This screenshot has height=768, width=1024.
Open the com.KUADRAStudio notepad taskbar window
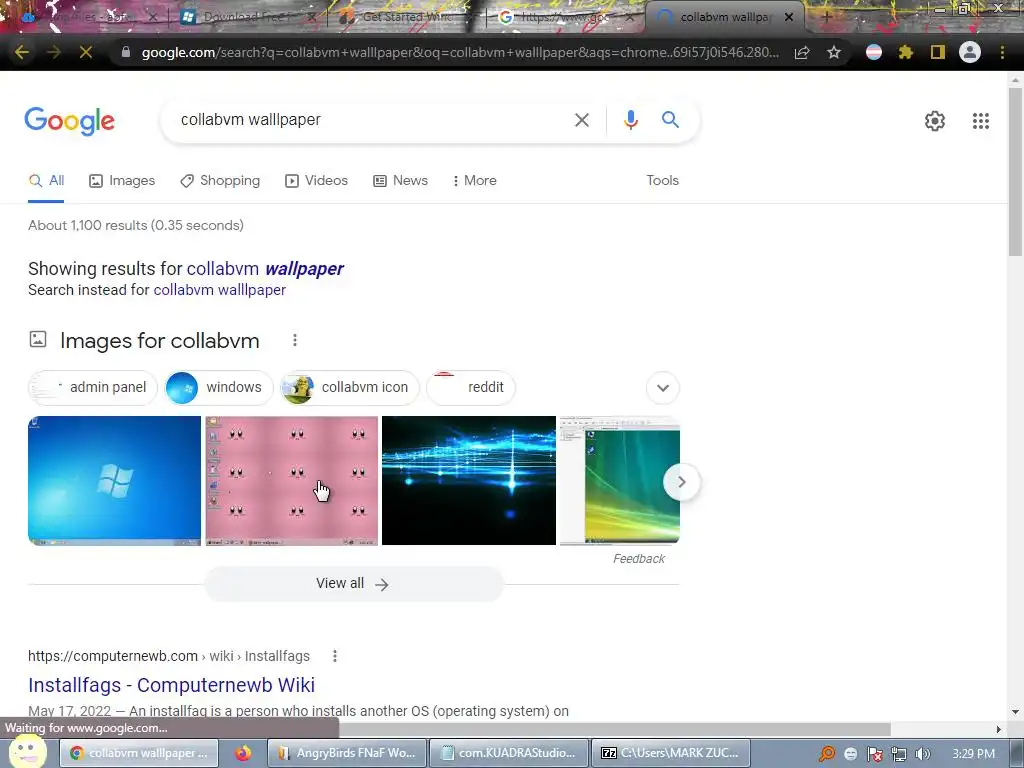point(509,753)
